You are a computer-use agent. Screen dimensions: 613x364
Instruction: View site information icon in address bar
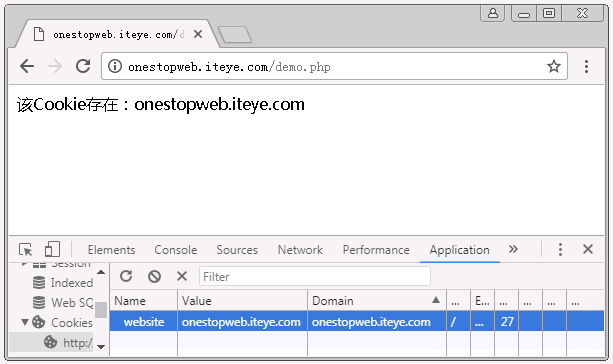coord(115,66)
